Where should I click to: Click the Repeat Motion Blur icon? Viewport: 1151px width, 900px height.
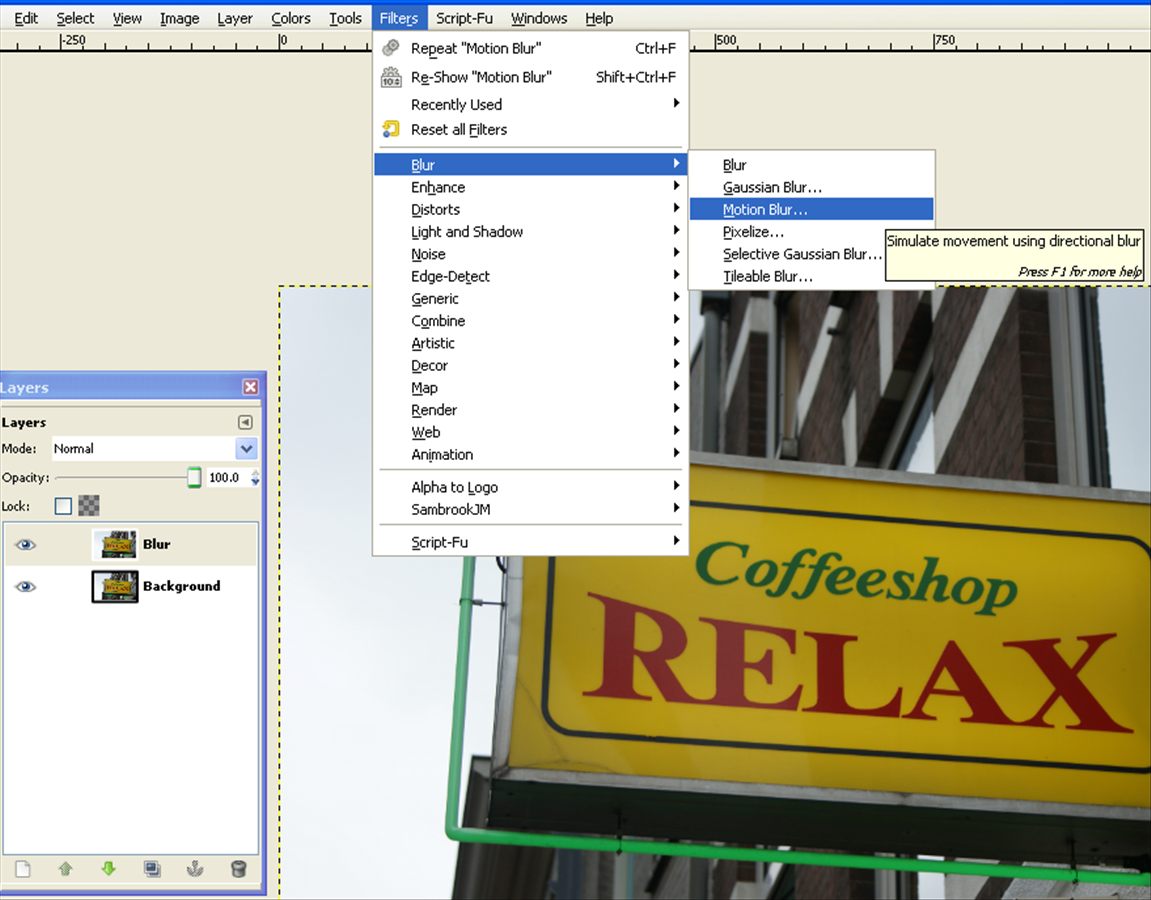coord(391,48)
